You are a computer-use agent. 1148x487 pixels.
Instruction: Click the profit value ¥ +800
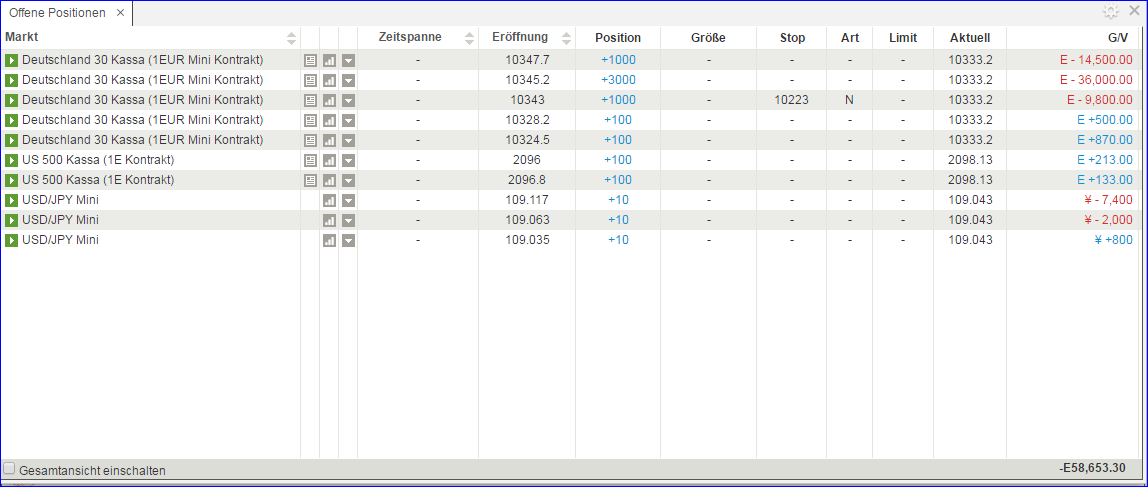click(x=1112, y=240)
